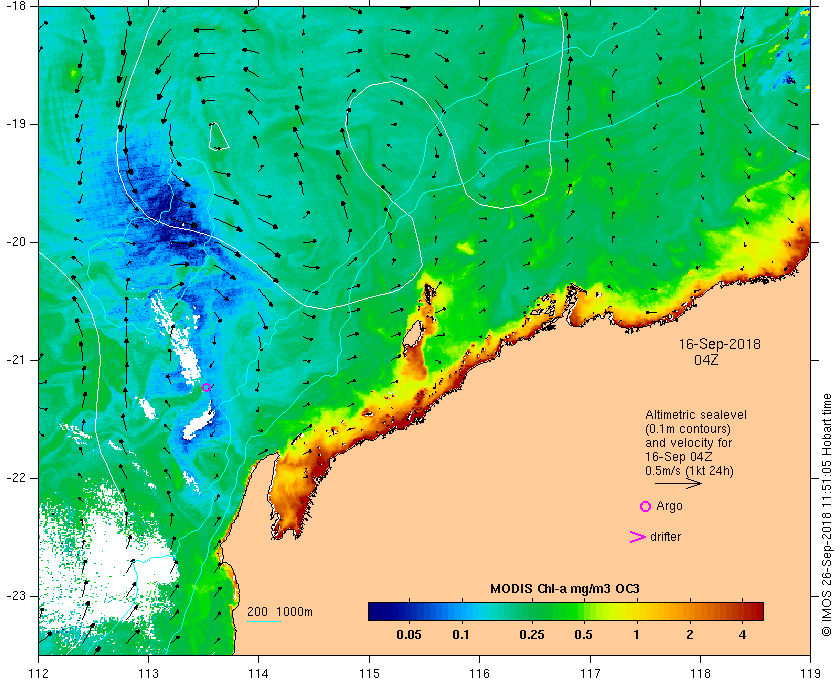The image size is (840, 680).
Task: Click the '200 1000m' depth label
Action: 280,612
